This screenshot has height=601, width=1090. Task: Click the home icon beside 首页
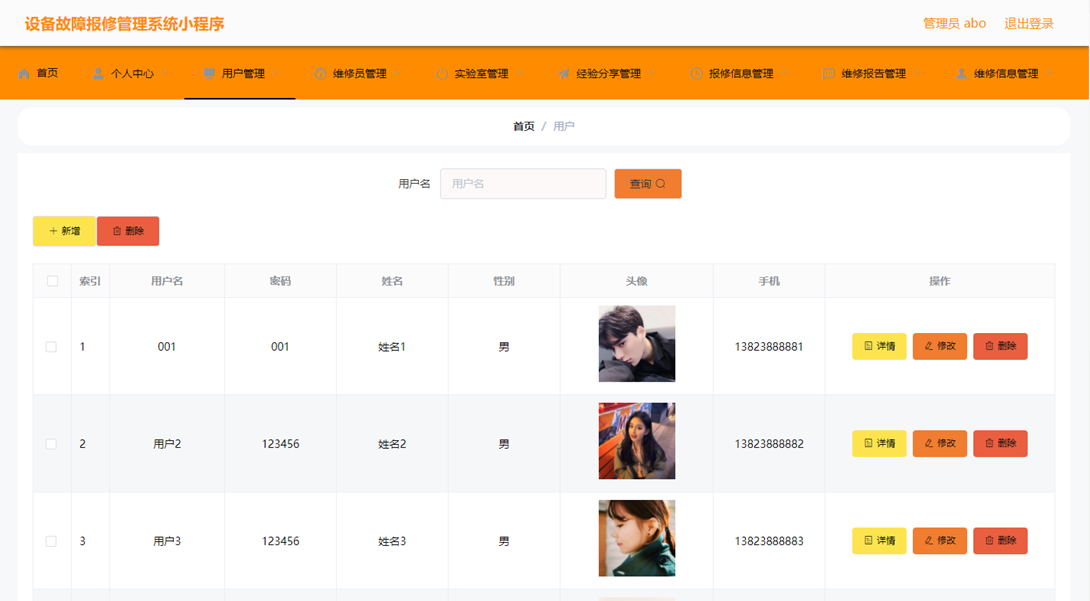coord(24,74)
